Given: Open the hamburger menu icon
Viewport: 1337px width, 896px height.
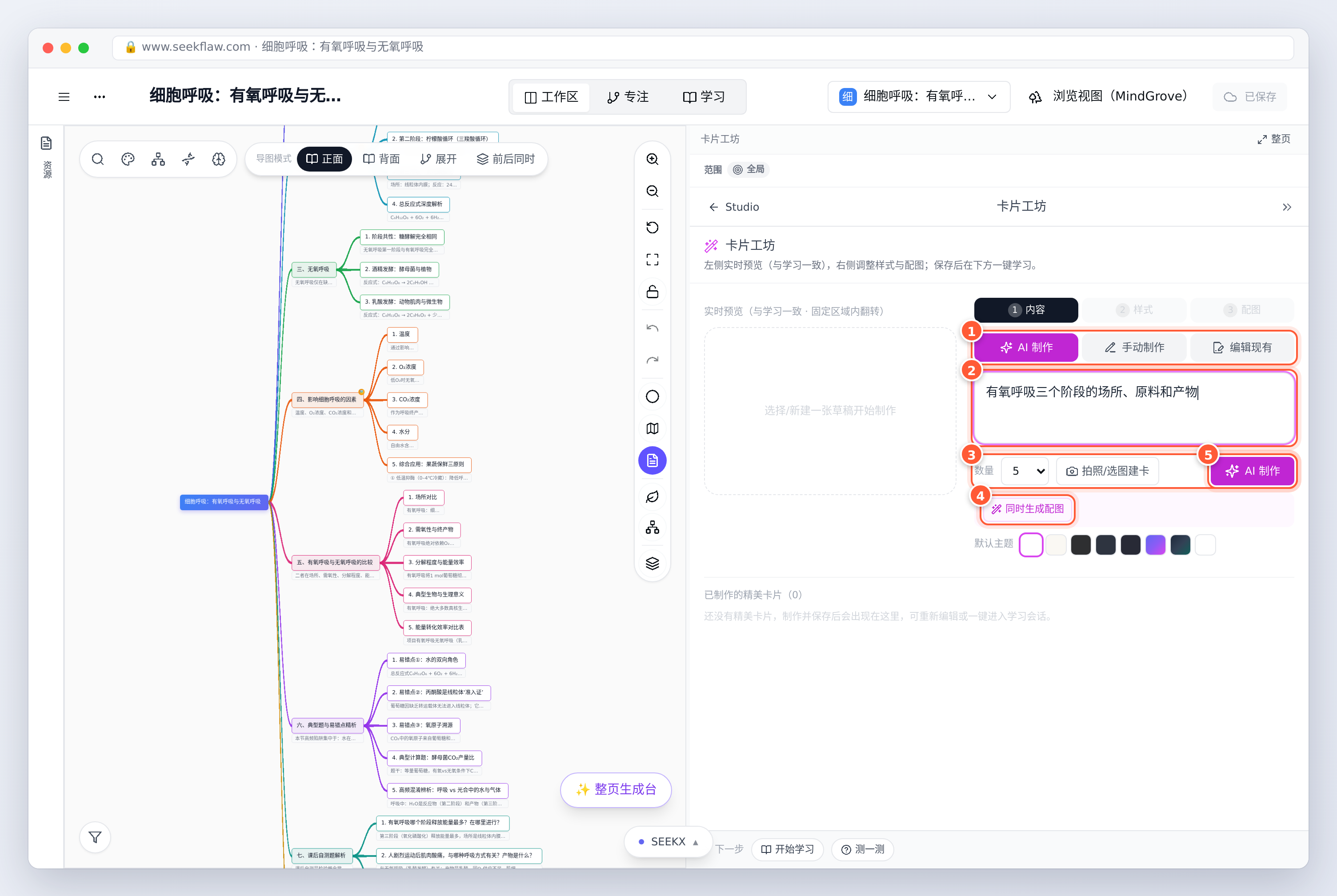Looking at the screenshot, I should pyautogui.click(x=64, y=97).
